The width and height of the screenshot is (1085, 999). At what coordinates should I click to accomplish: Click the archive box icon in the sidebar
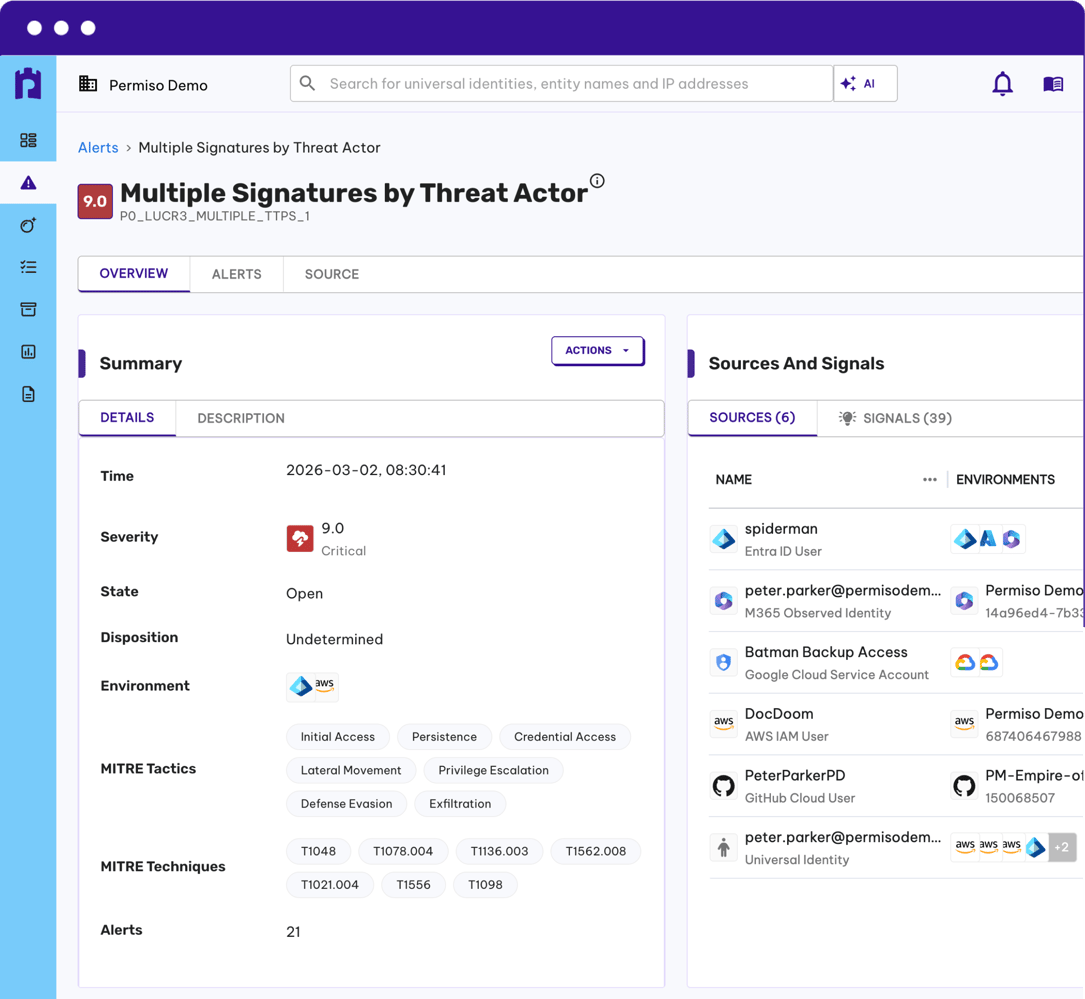(x=28, y=309)
